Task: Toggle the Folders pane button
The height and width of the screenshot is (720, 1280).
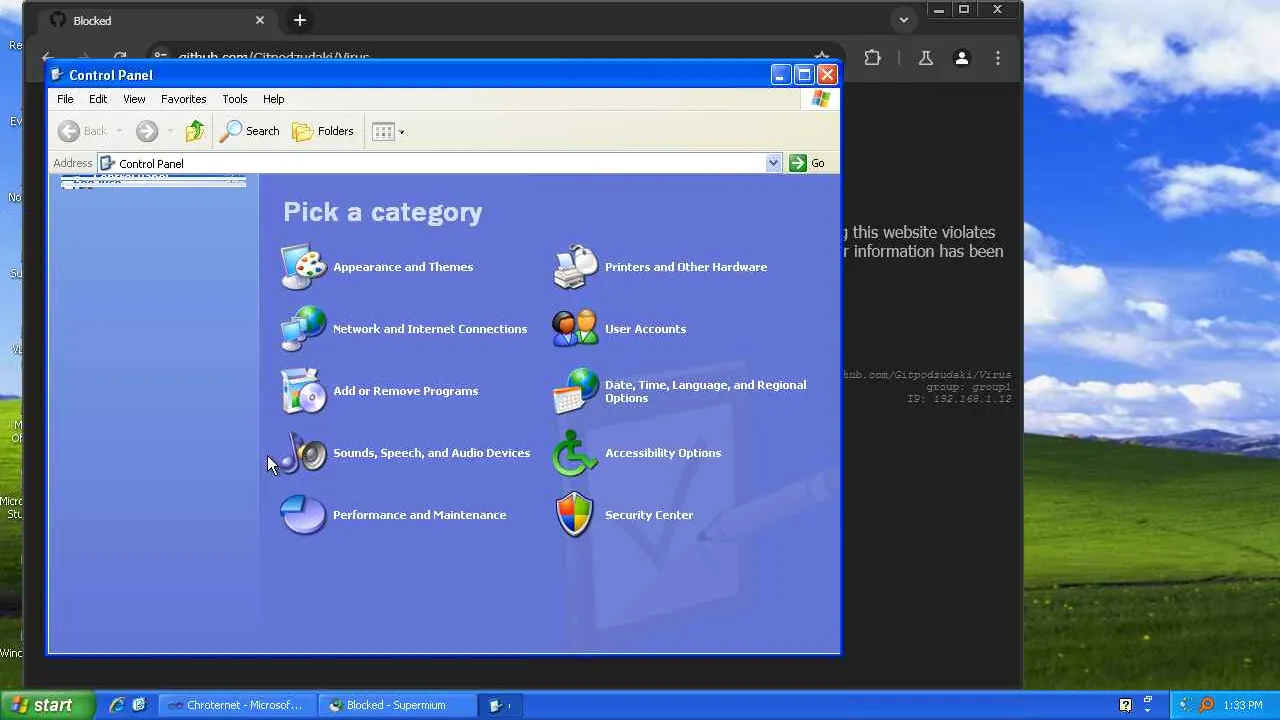Action: tap(322, 131)
